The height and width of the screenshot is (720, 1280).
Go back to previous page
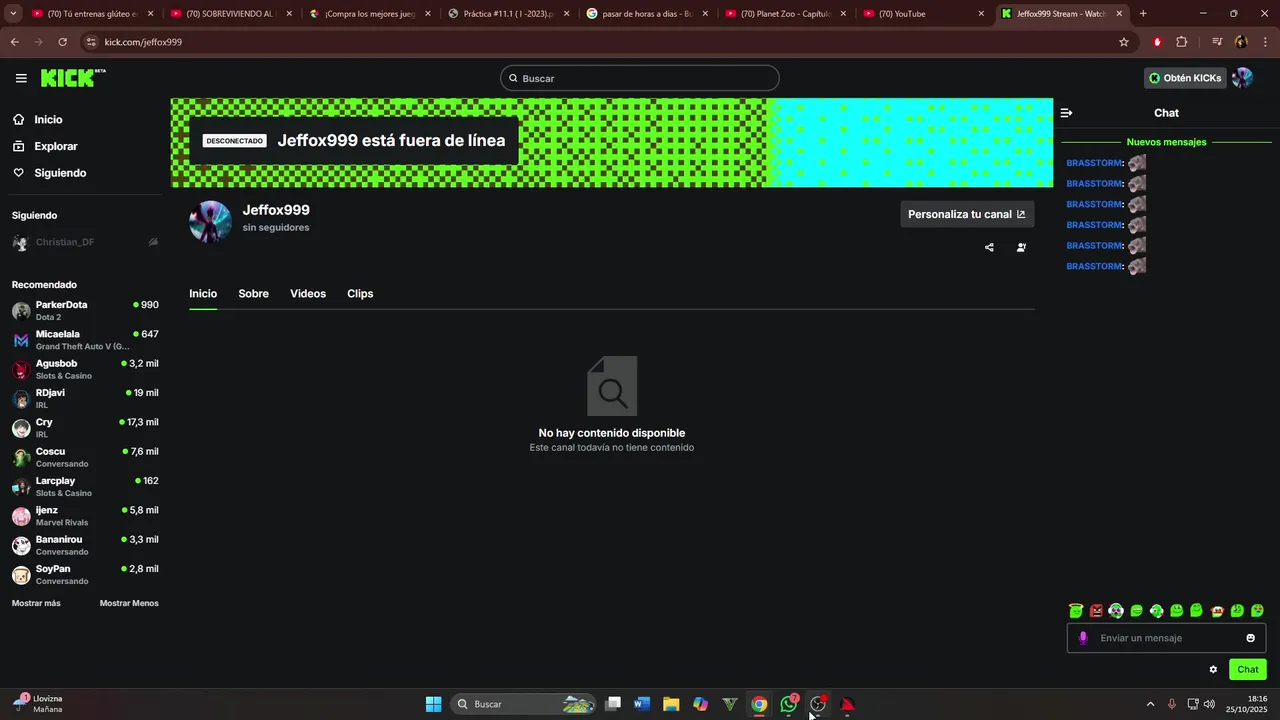pyautogui.click(x=14, y=42)
